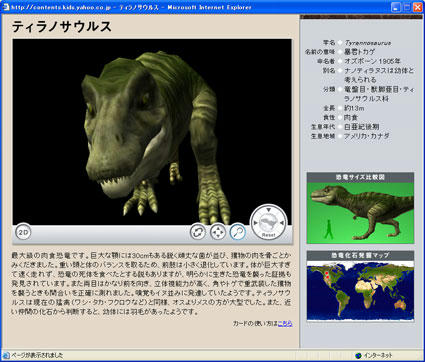Click the period value 白亜紀後期
The width and height of the screenshot is (425, 362).
pos(362,127)
